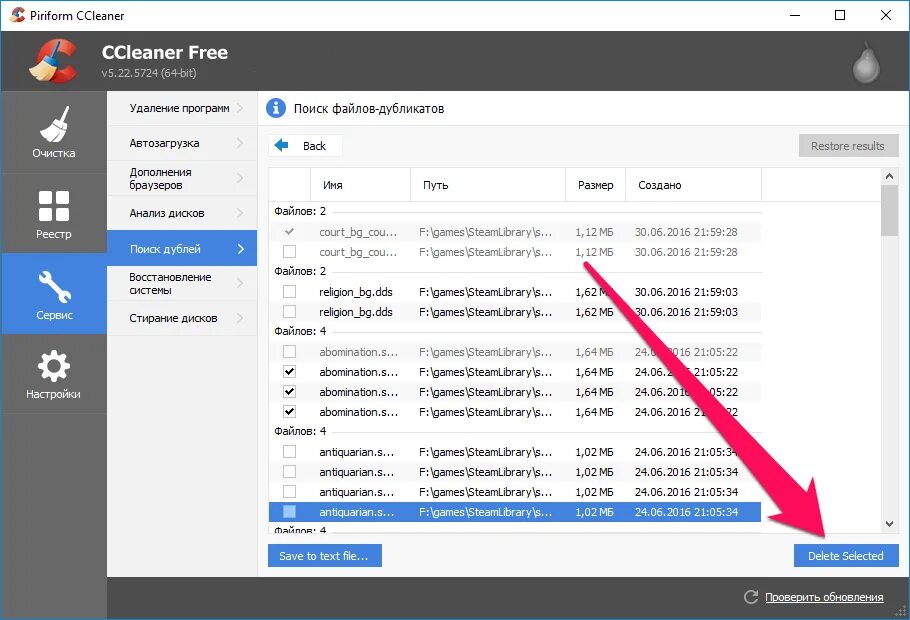Click Save to text file button
The width and height of the screenshot is (910, 620).
coord(324,556)
